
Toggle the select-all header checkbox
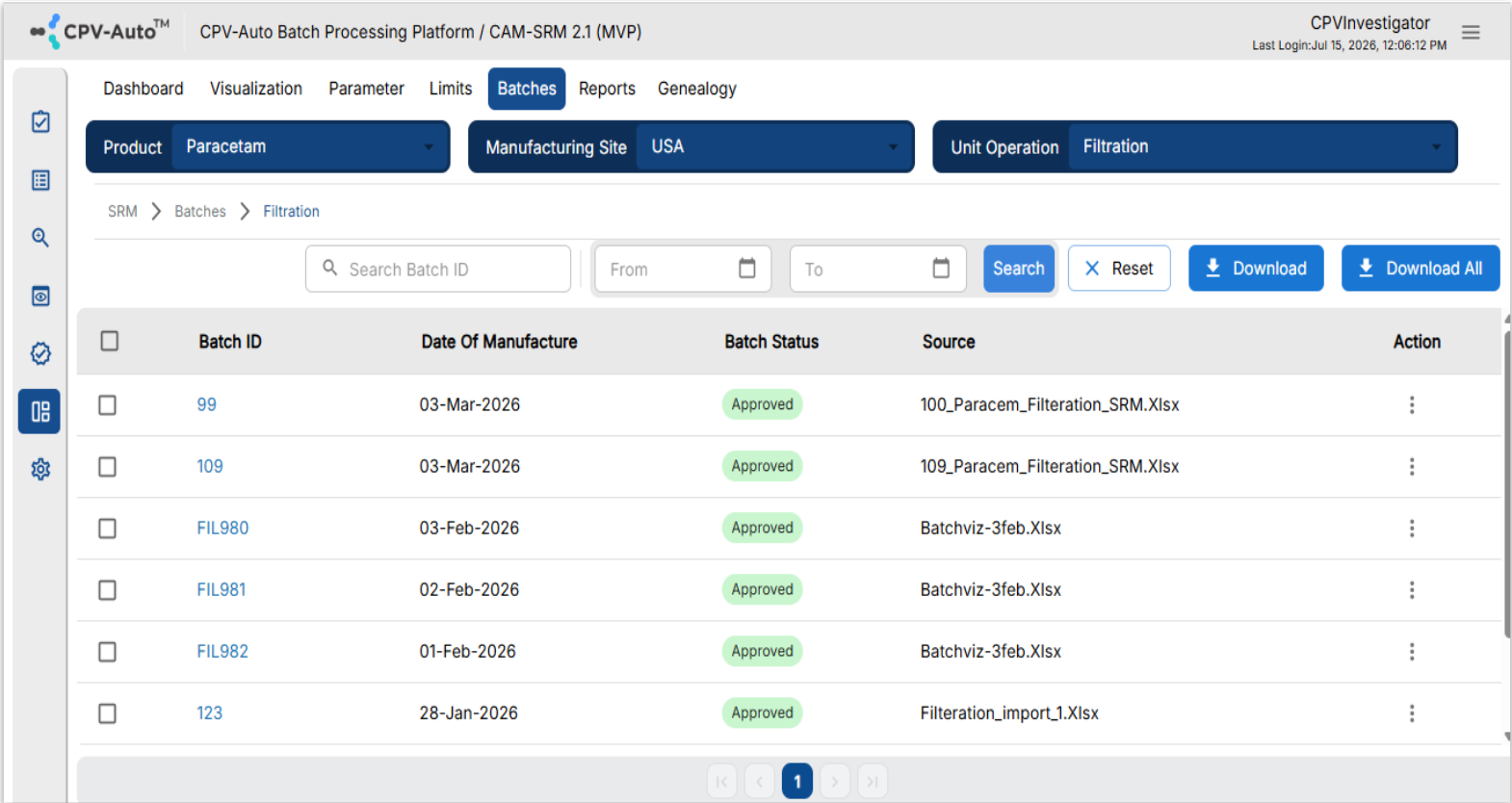pos(110,341)
